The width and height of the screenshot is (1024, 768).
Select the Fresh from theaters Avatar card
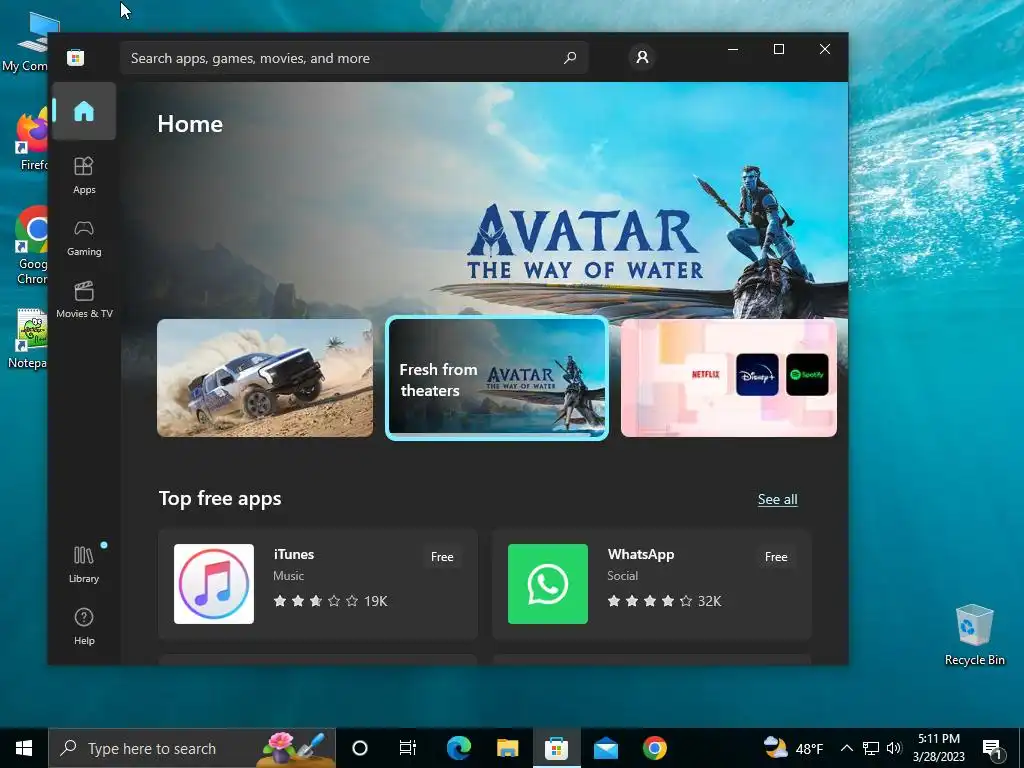coord(497,378)
